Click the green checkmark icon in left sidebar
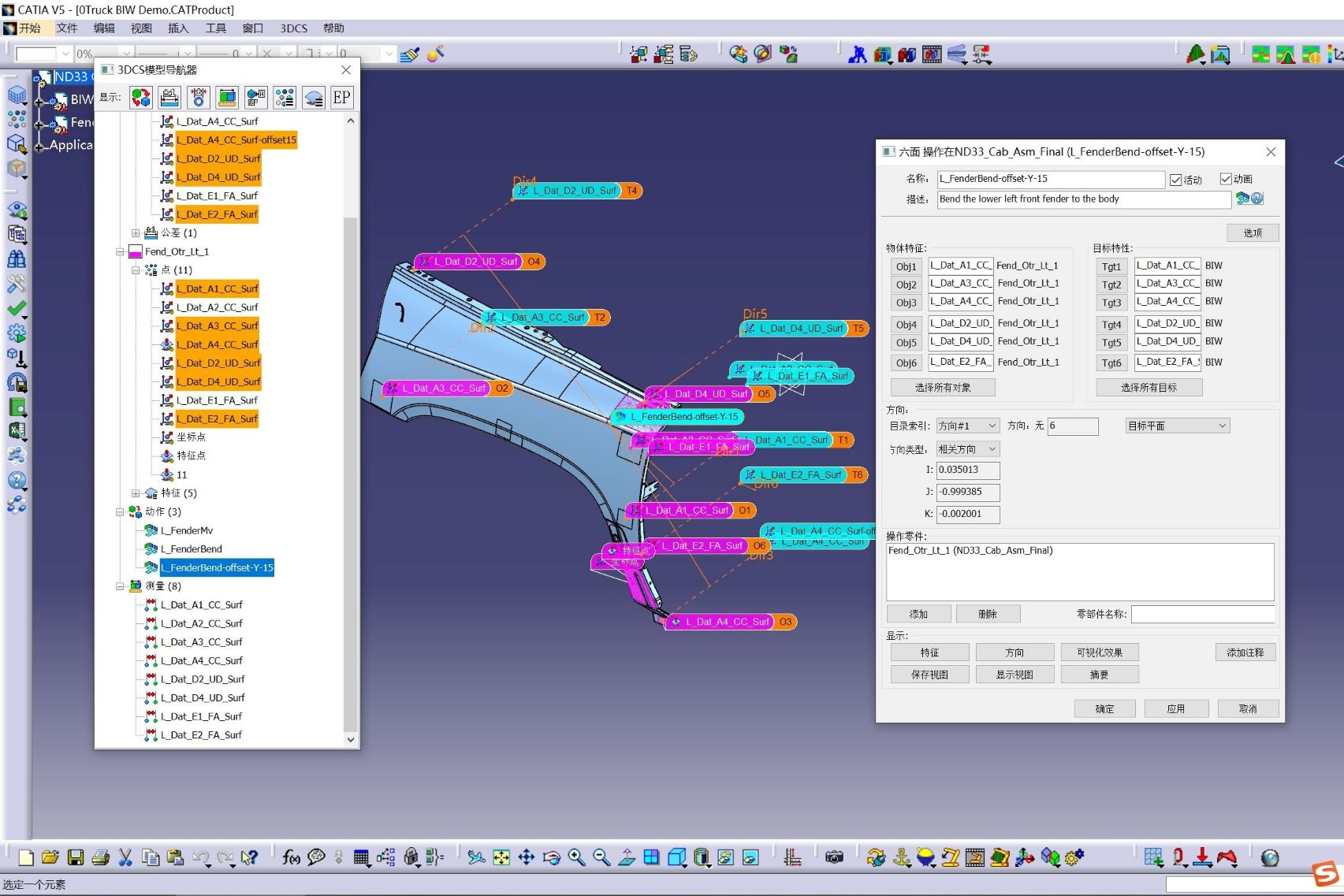Screen dimensions: 1344x896 coord(17,309)
